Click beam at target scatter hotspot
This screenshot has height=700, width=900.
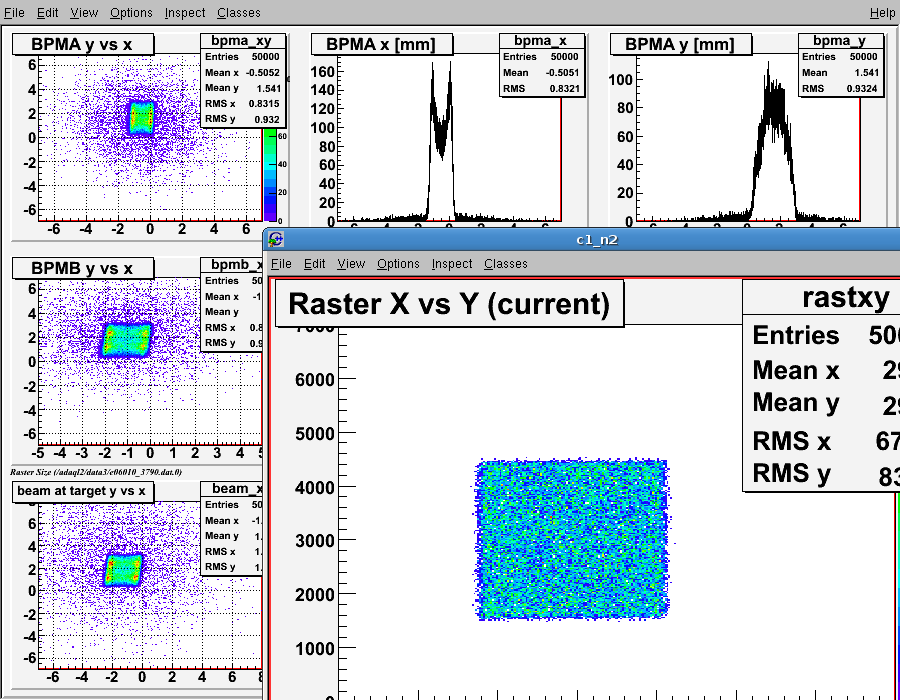[x=123, y=569]
